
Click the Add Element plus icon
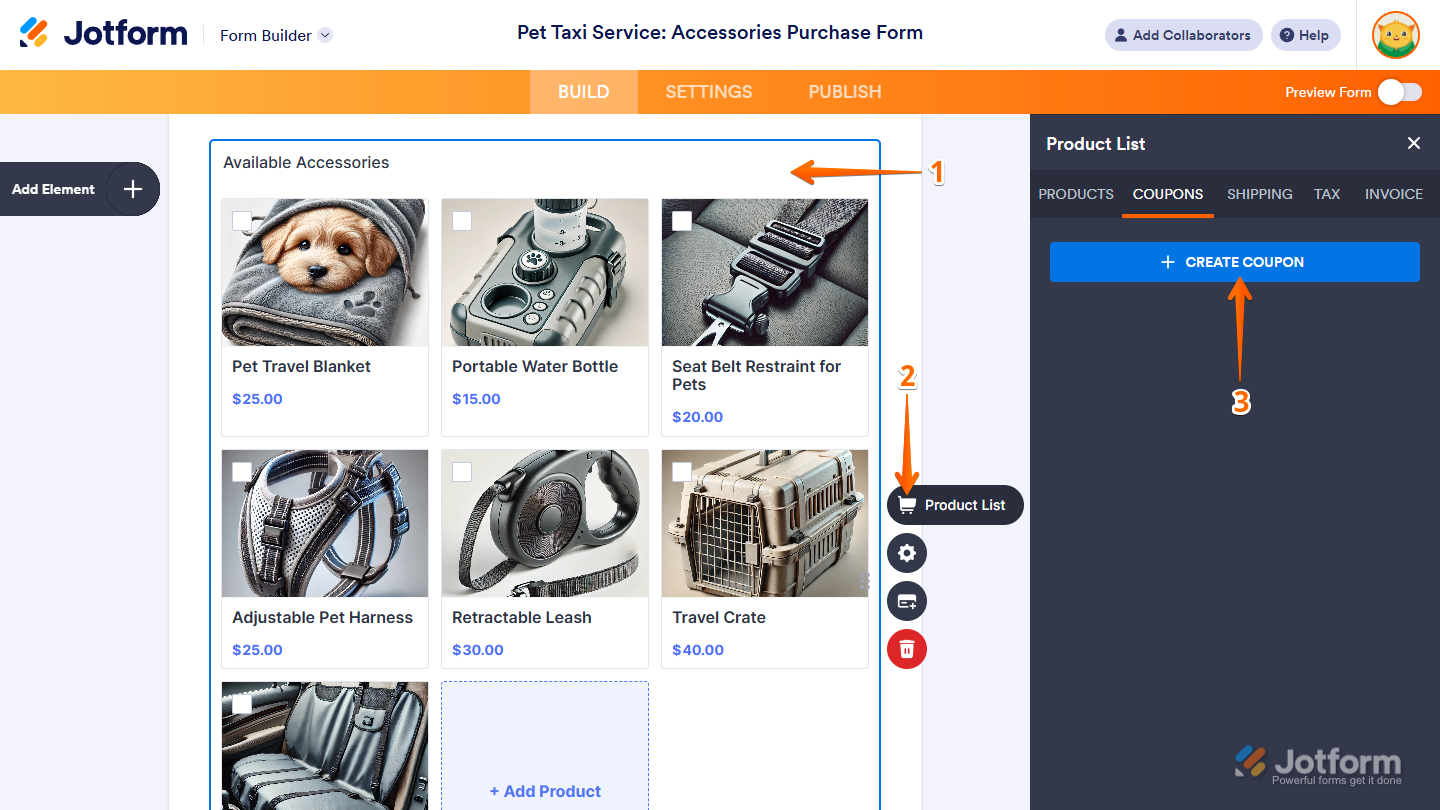[132, 189]
